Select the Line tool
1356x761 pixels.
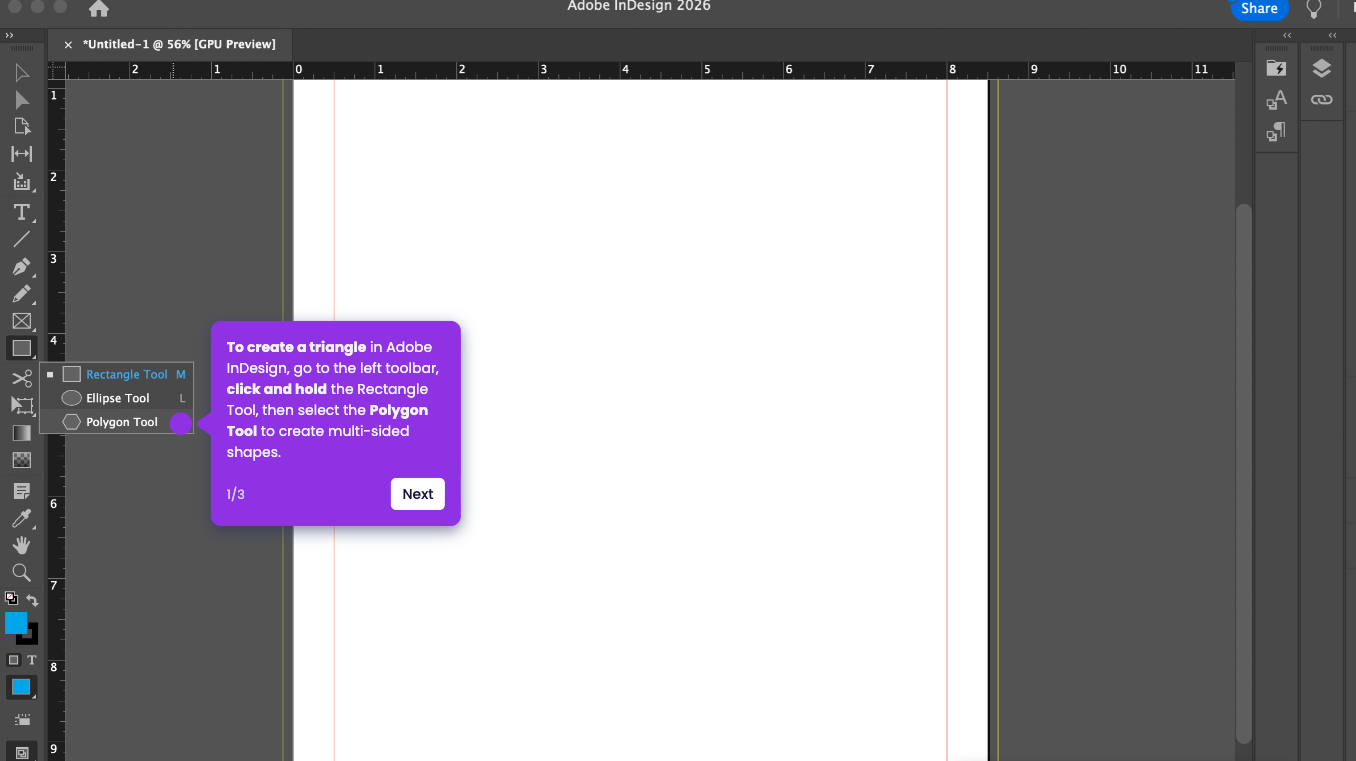point(22,239)
